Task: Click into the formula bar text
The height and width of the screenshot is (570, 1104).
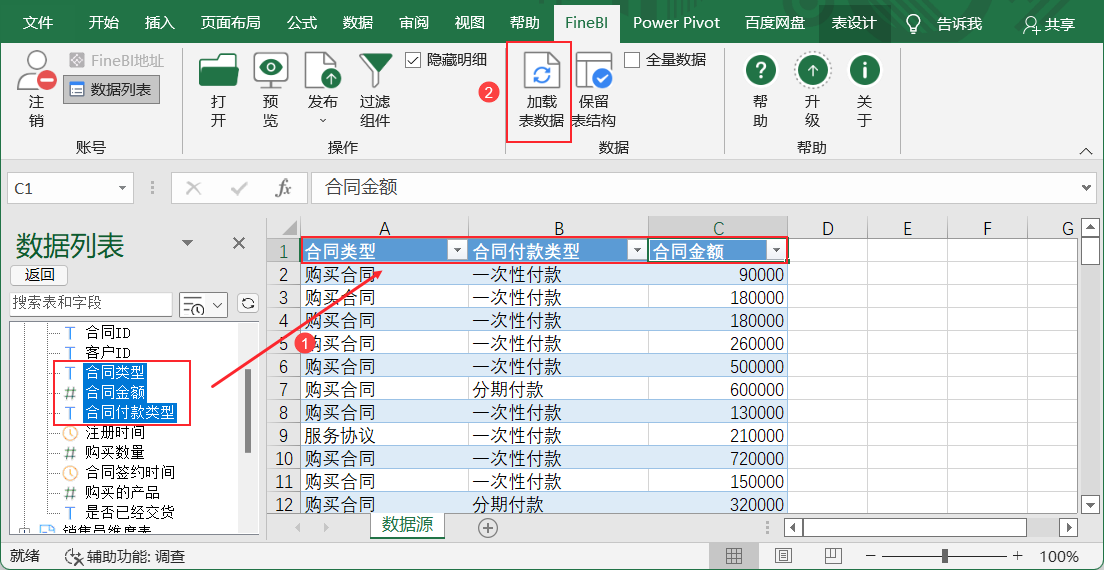Action: tap(694, 188)
